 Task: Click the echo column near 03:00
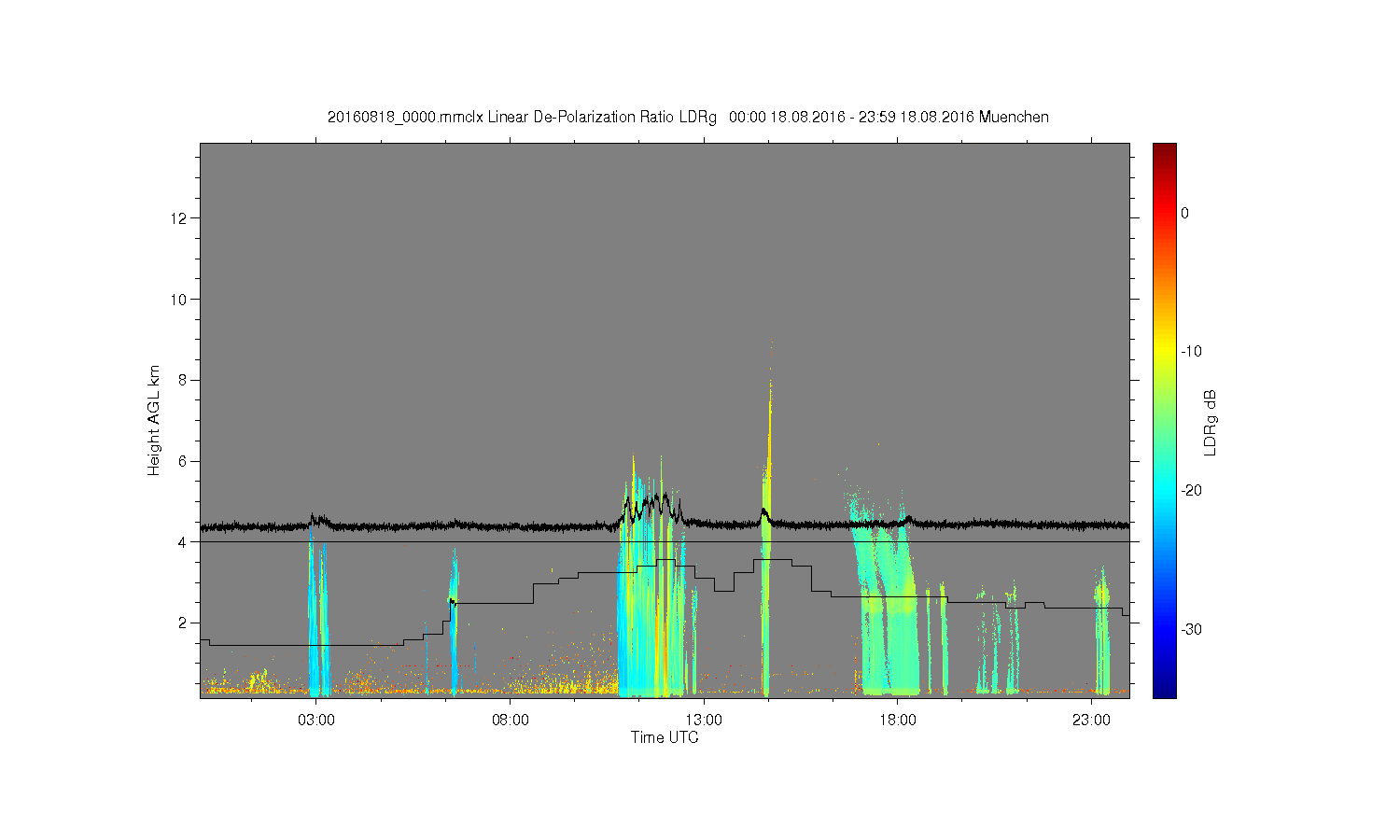point(319,616)
